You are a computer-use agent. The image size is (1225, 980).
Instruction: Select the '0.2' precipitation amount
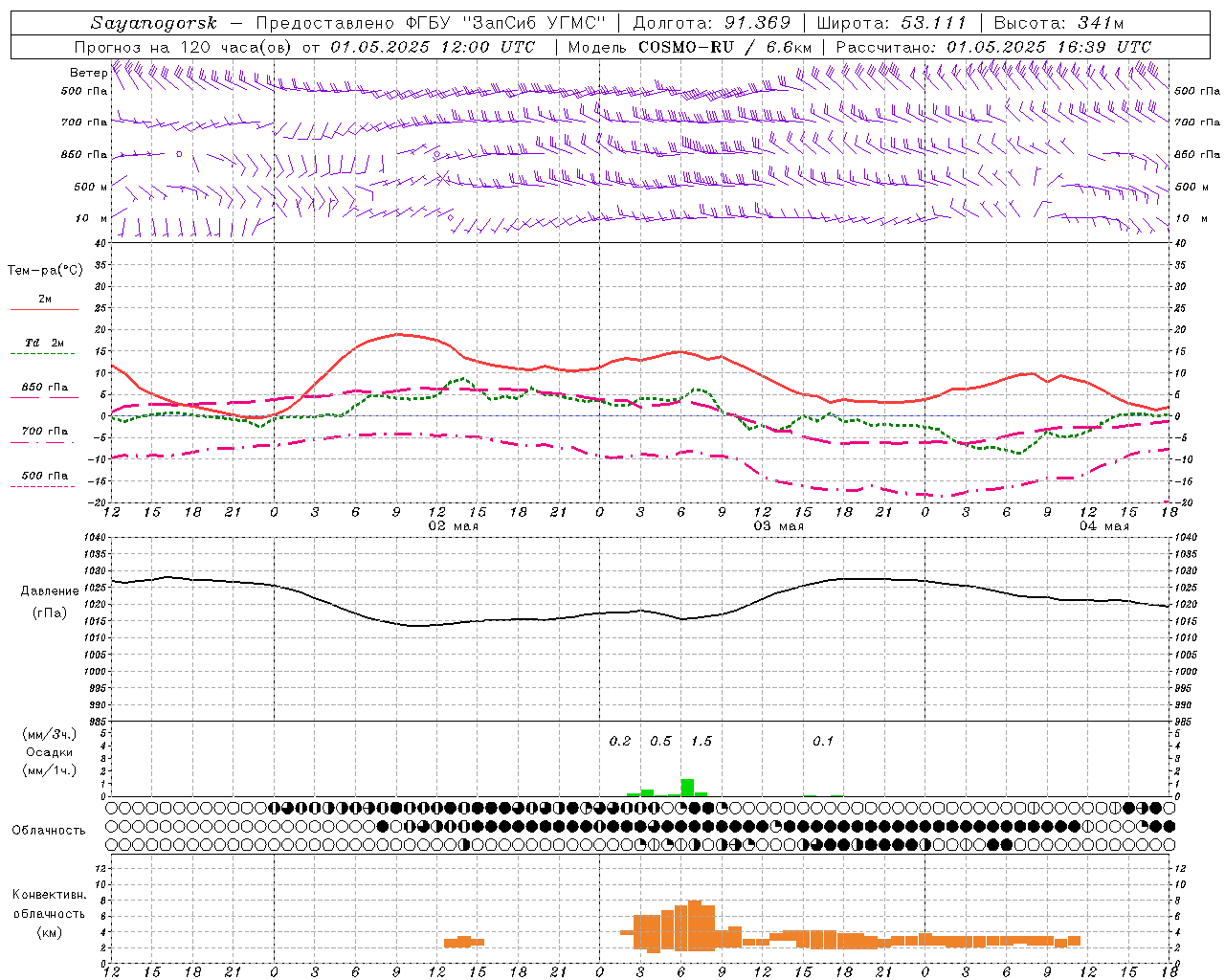click(620, 742)
